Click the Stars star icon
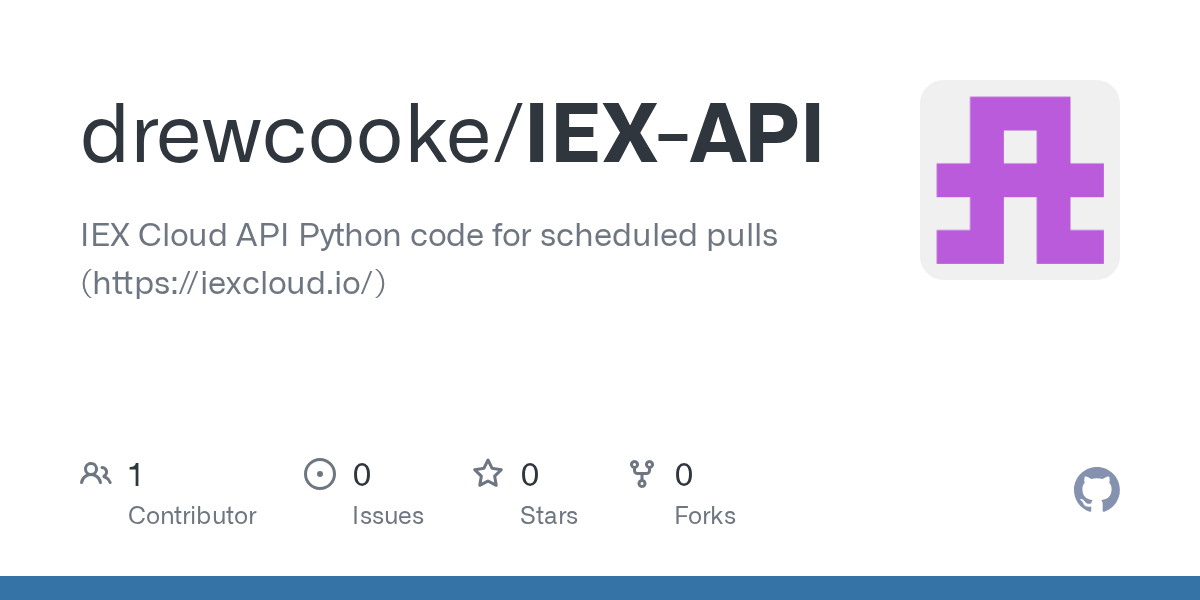This screenshot has width=1200, height=600. point(488,474)
